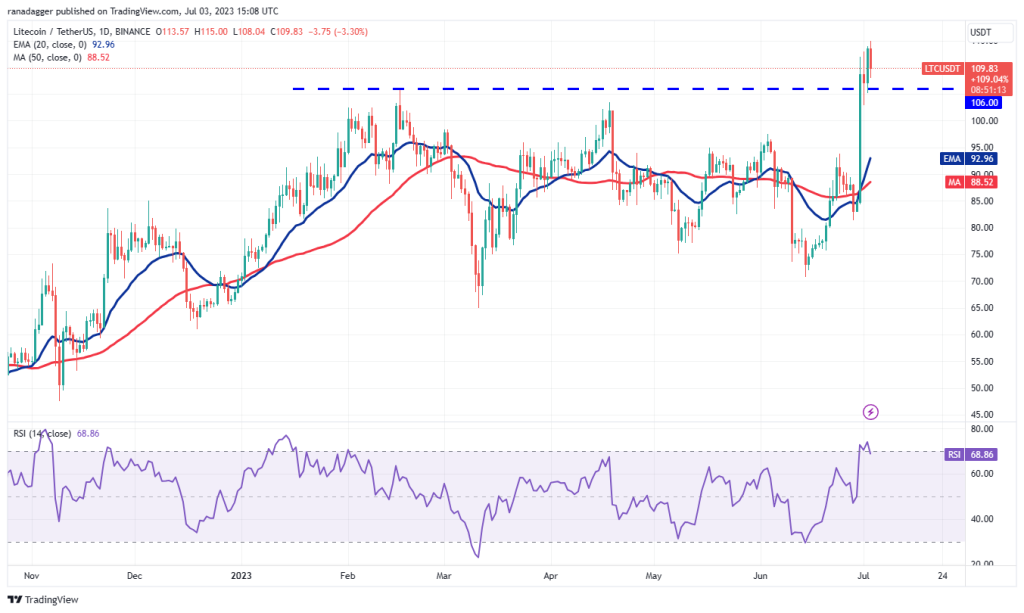1024x613 pixels.
Task: Toggle visibility of the MA (50, close) indicator
Action: tap(48, 58)
